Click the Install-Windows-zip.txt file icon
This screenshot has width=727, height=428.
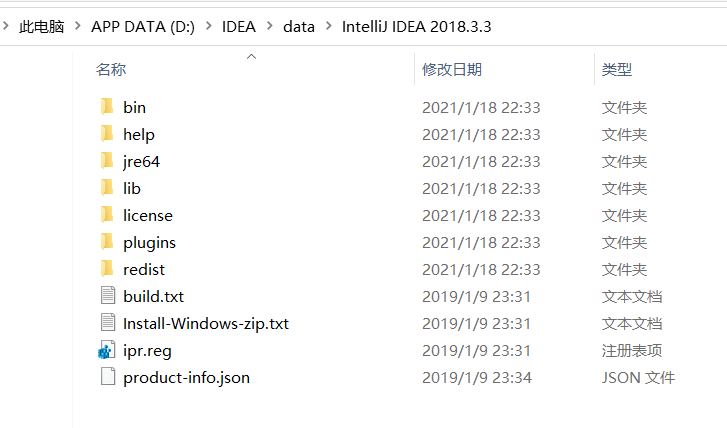108,323
